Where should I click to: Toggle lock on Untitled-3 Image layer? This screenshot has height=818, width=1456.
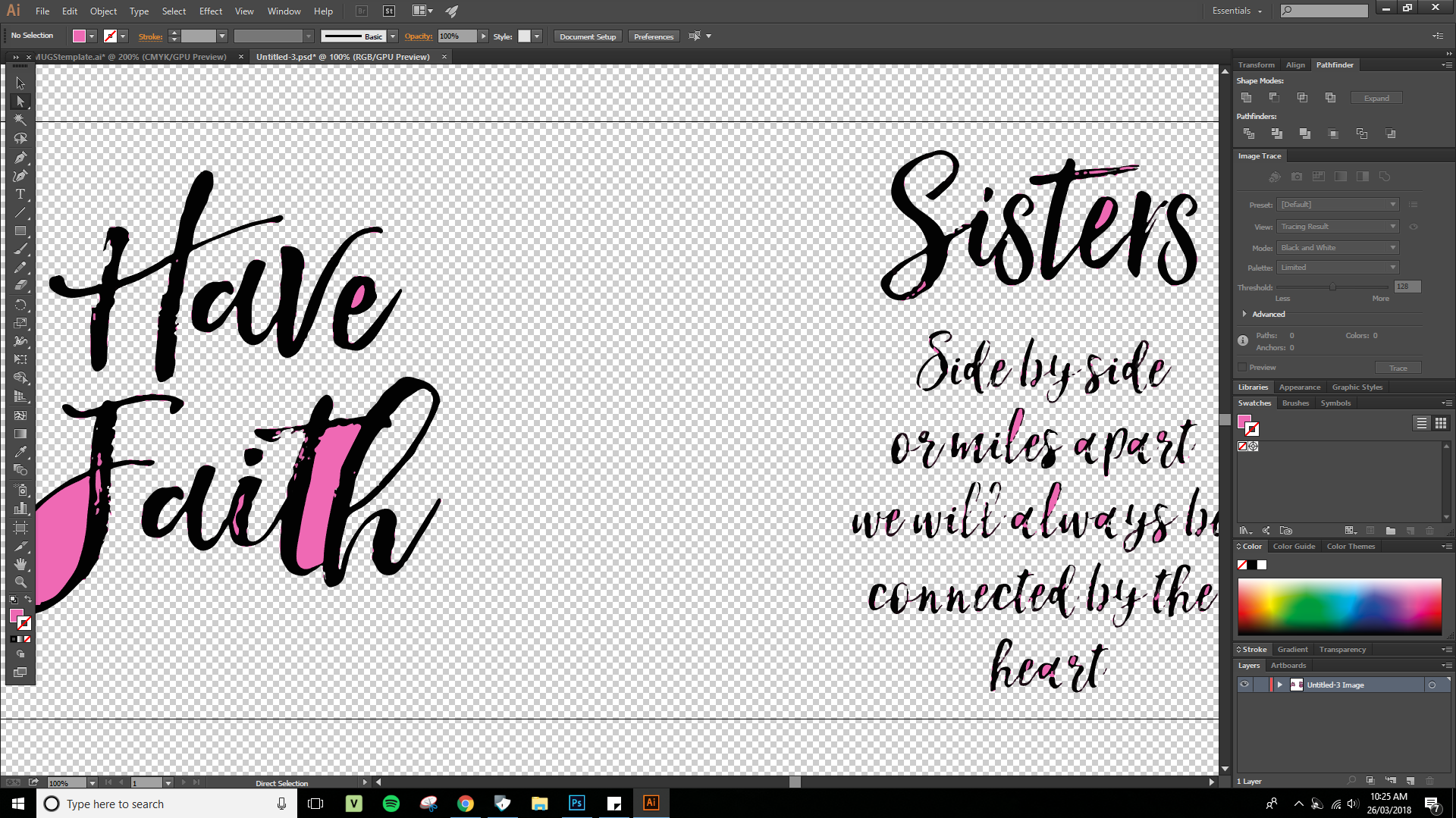(1261, 685)
